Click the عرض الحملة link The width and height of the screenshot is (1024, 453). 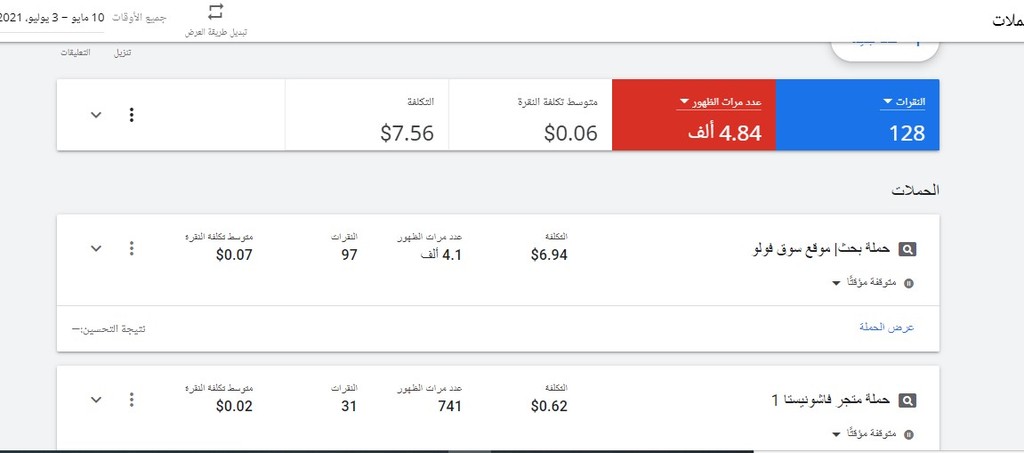point(886,328)
